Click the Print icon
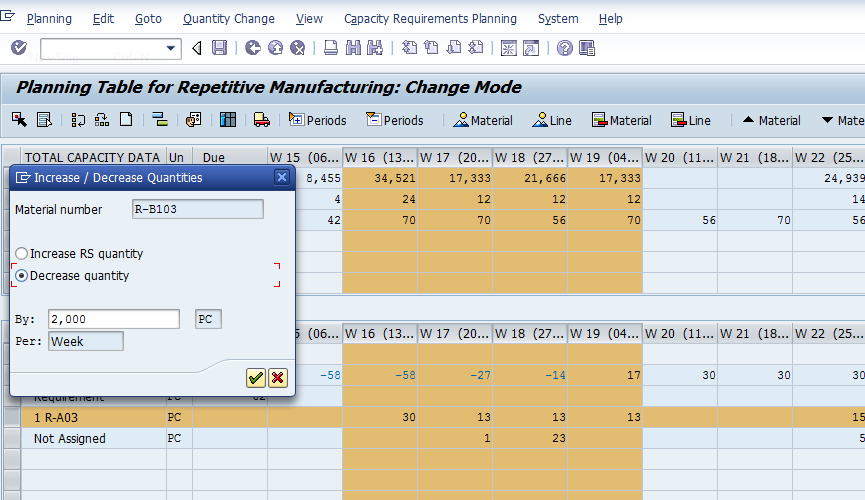This screenshot has width=865, height=500. [x=331, y=48]
